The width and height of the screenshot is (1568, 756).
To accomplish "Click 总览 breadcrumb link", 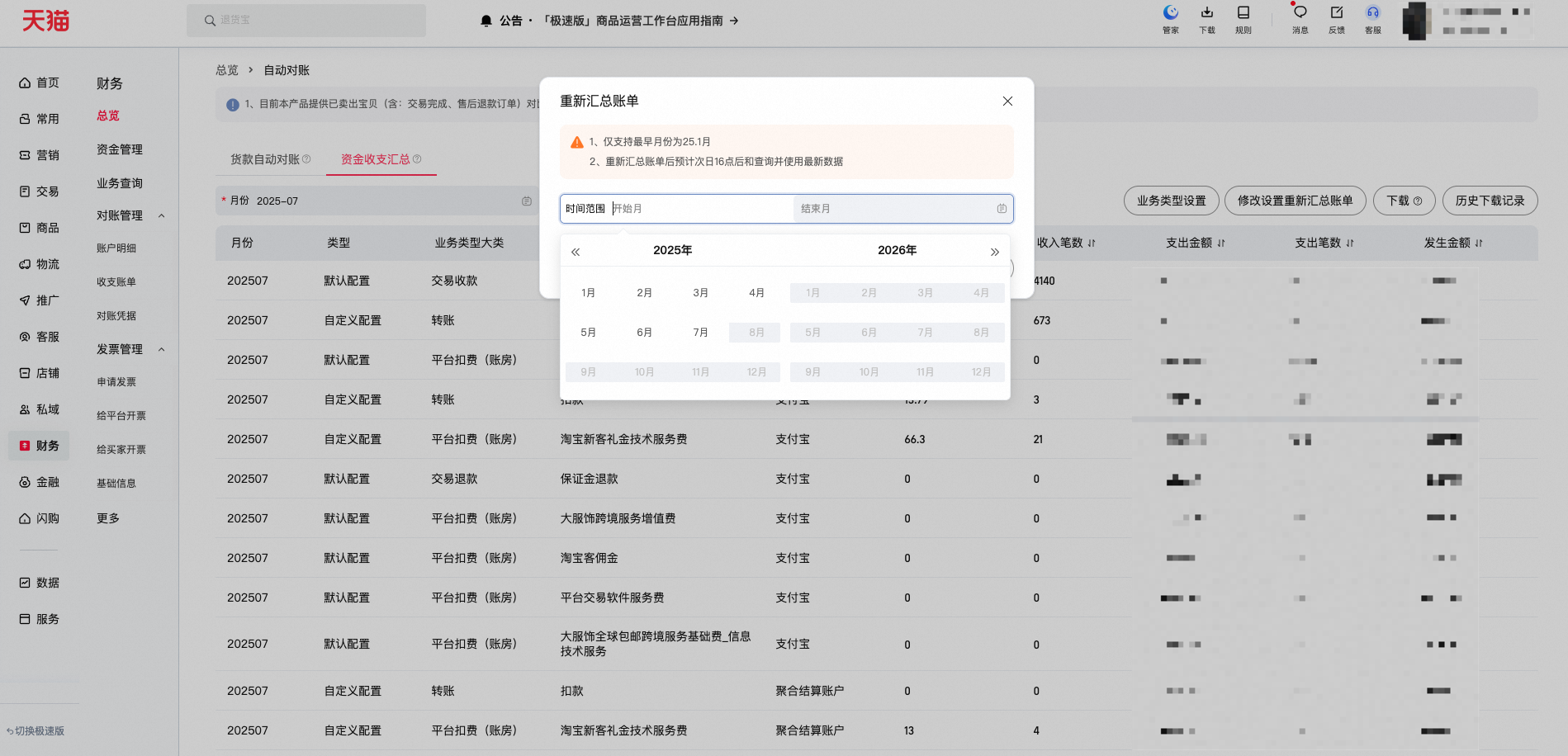I will [227, 70].
